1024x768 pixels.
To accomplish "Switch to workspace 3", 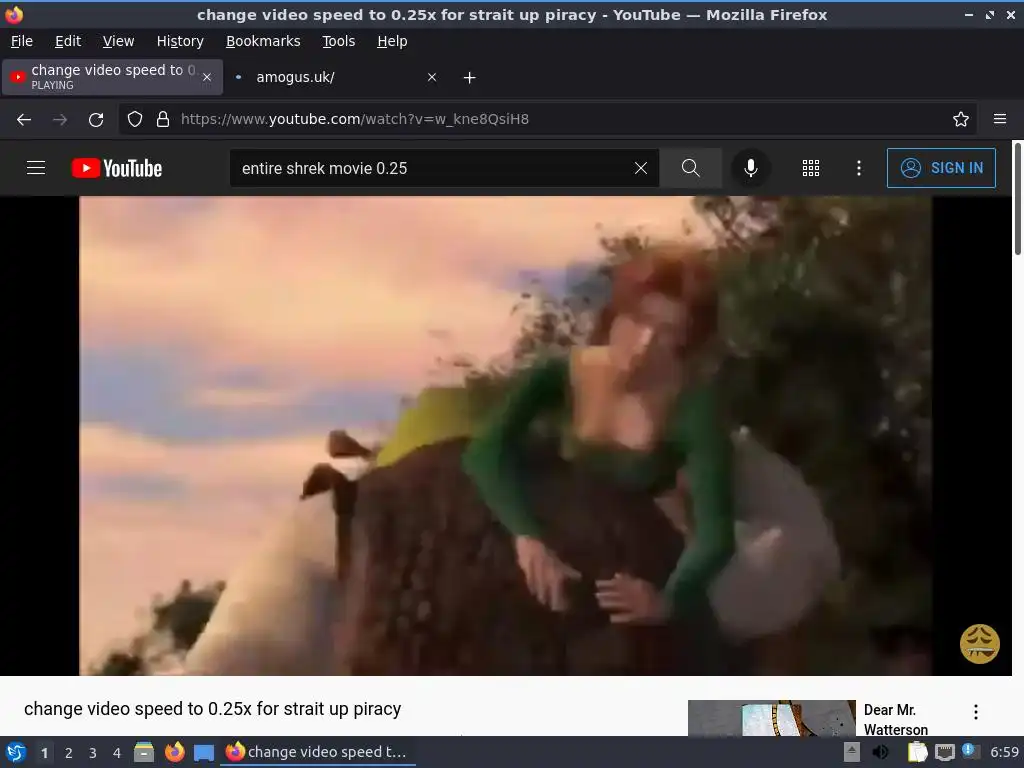I will tap(93, 753).
